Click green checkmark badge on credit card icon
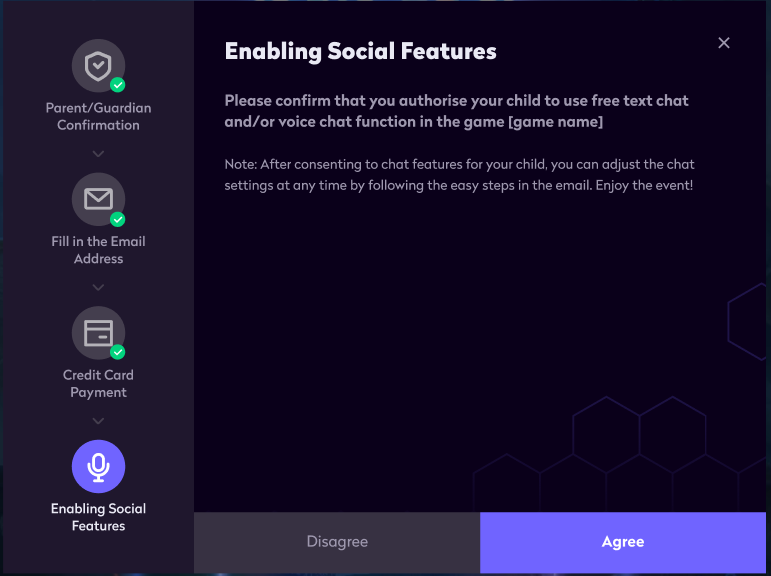Viewport: 771px width, 576px height. tap(118, 352)
